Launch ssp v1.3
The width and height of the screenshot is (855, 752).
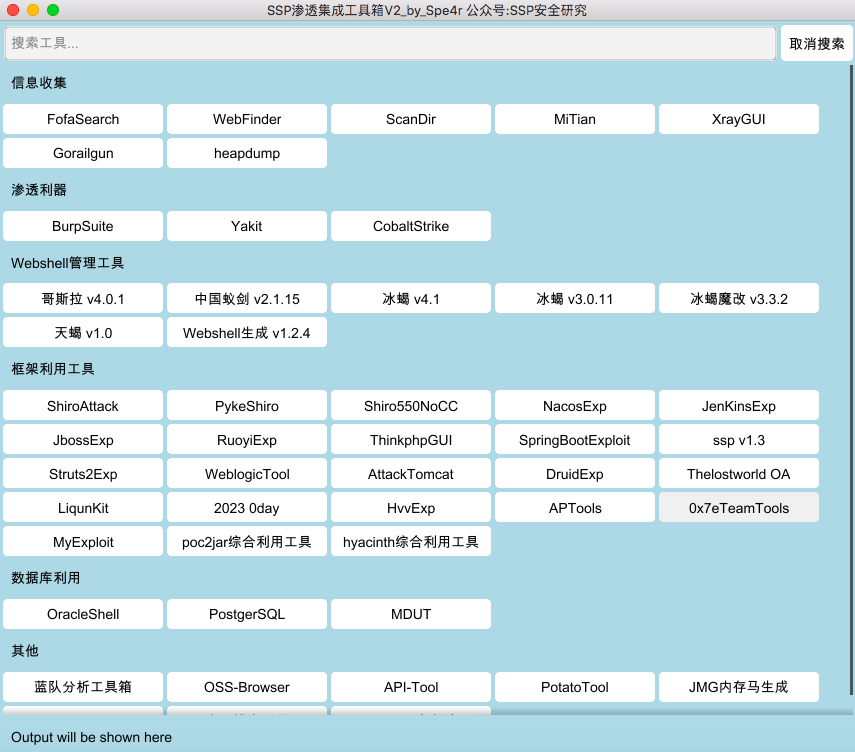pyautogui.click(x=739, y=440)
